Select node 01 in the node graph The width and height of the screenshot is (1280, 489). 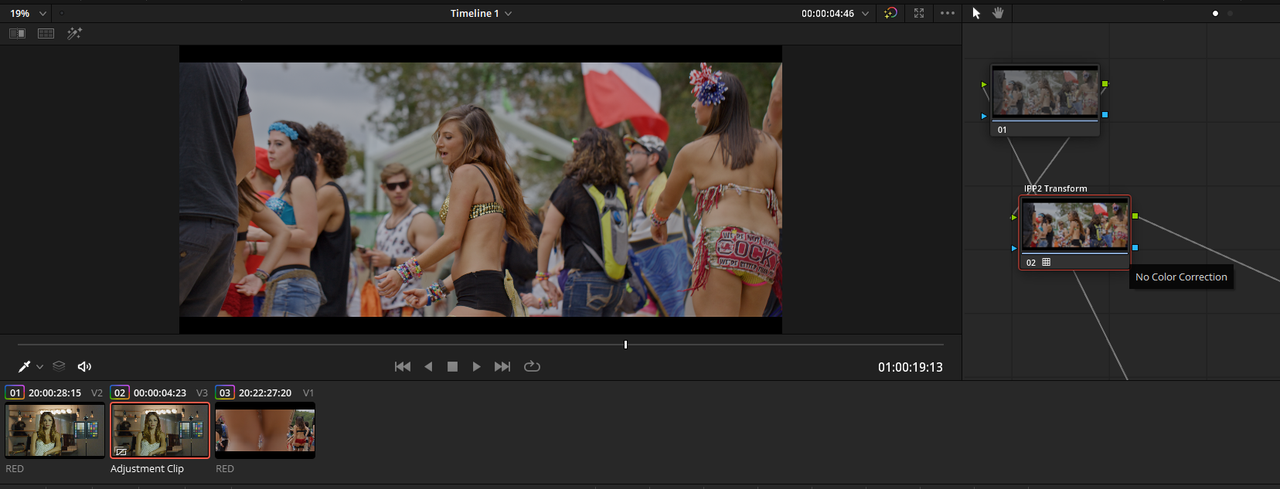click(1045, 100)
